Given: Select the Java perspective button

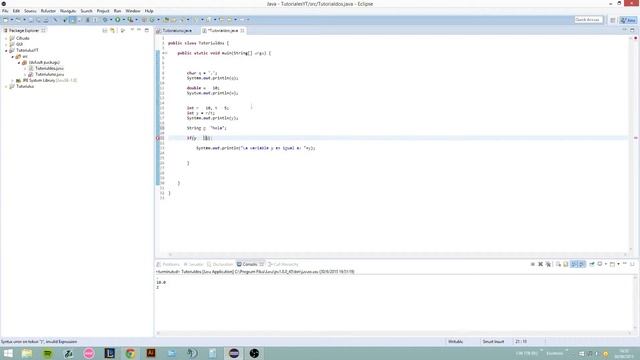Looking at the screenshot, I should tap(629, 20).
